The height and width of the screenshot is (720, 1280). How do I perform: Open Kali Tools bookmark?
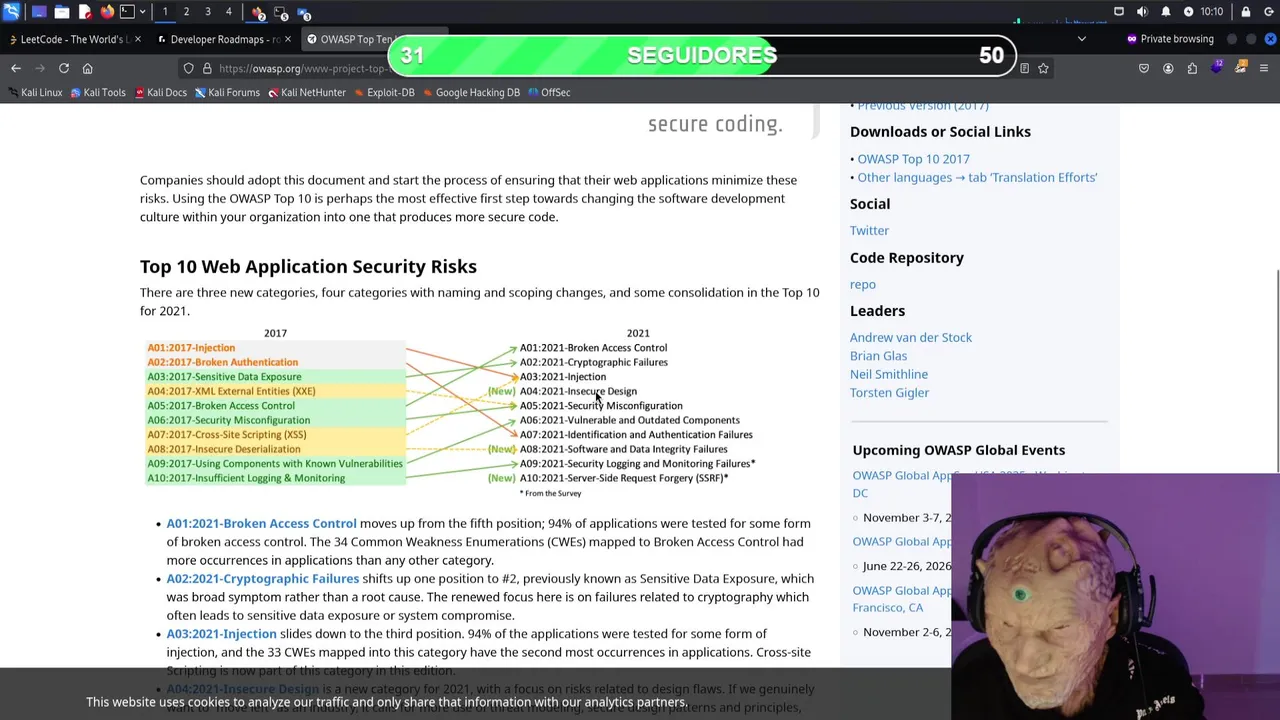pos(98,92)
